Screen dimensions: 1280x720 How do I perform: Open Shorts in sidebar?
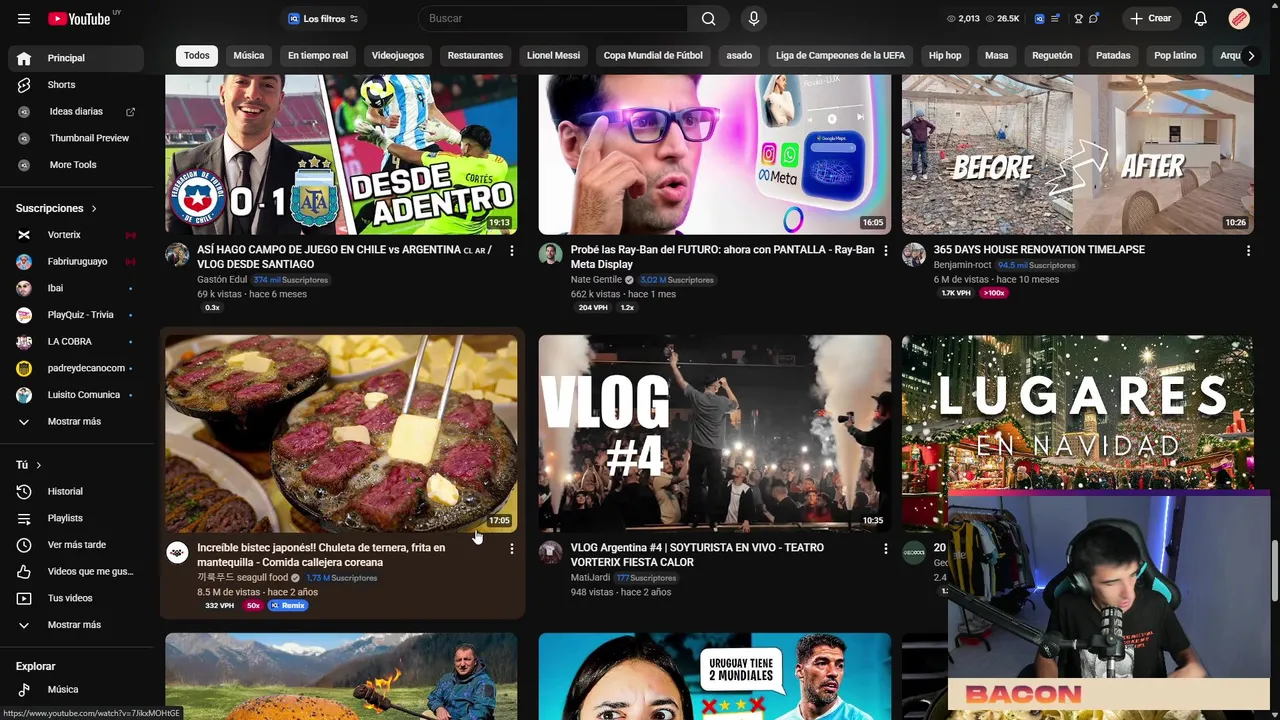tap(78, 85)
